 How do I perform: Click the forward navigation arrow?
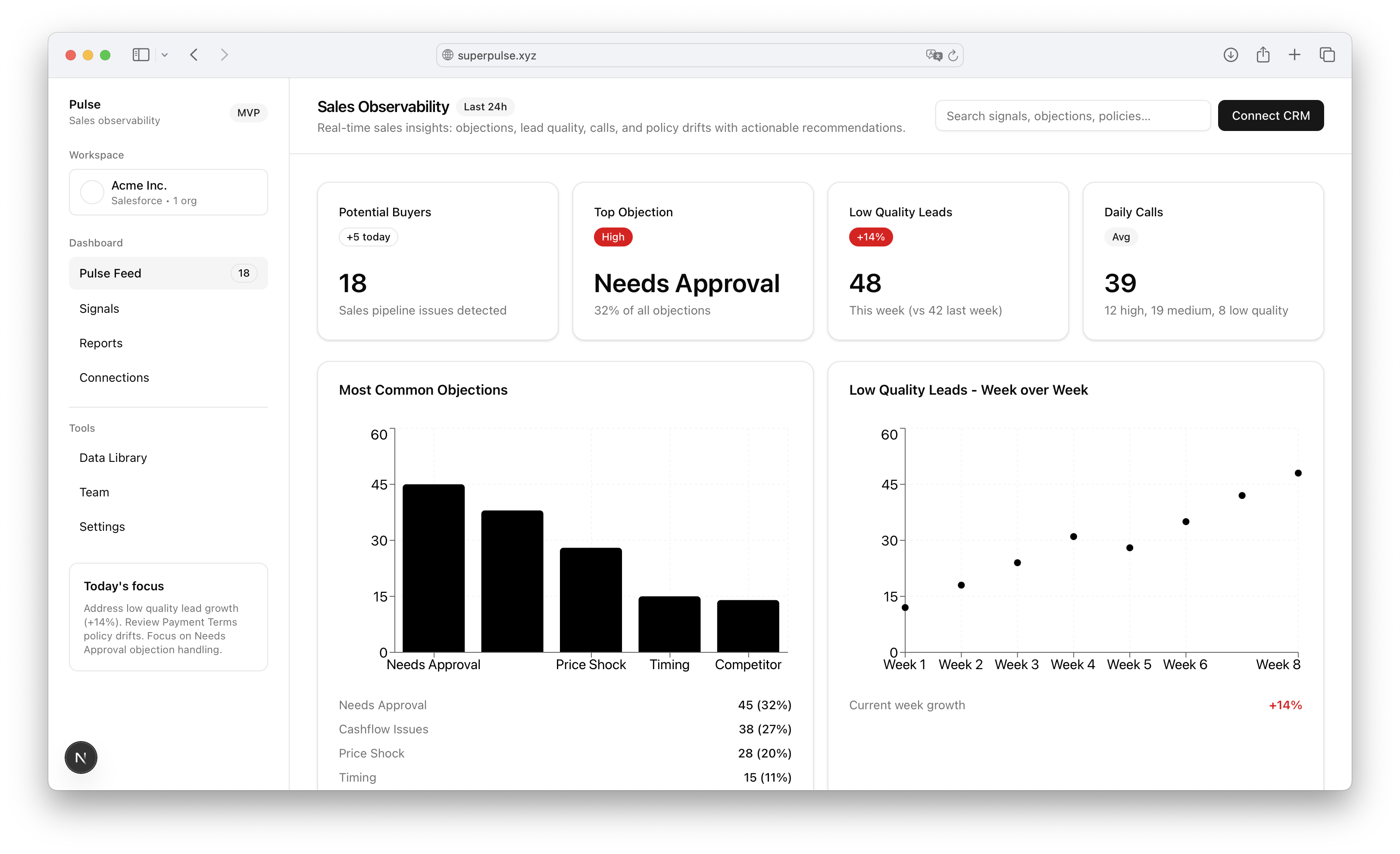pos(225,55)
